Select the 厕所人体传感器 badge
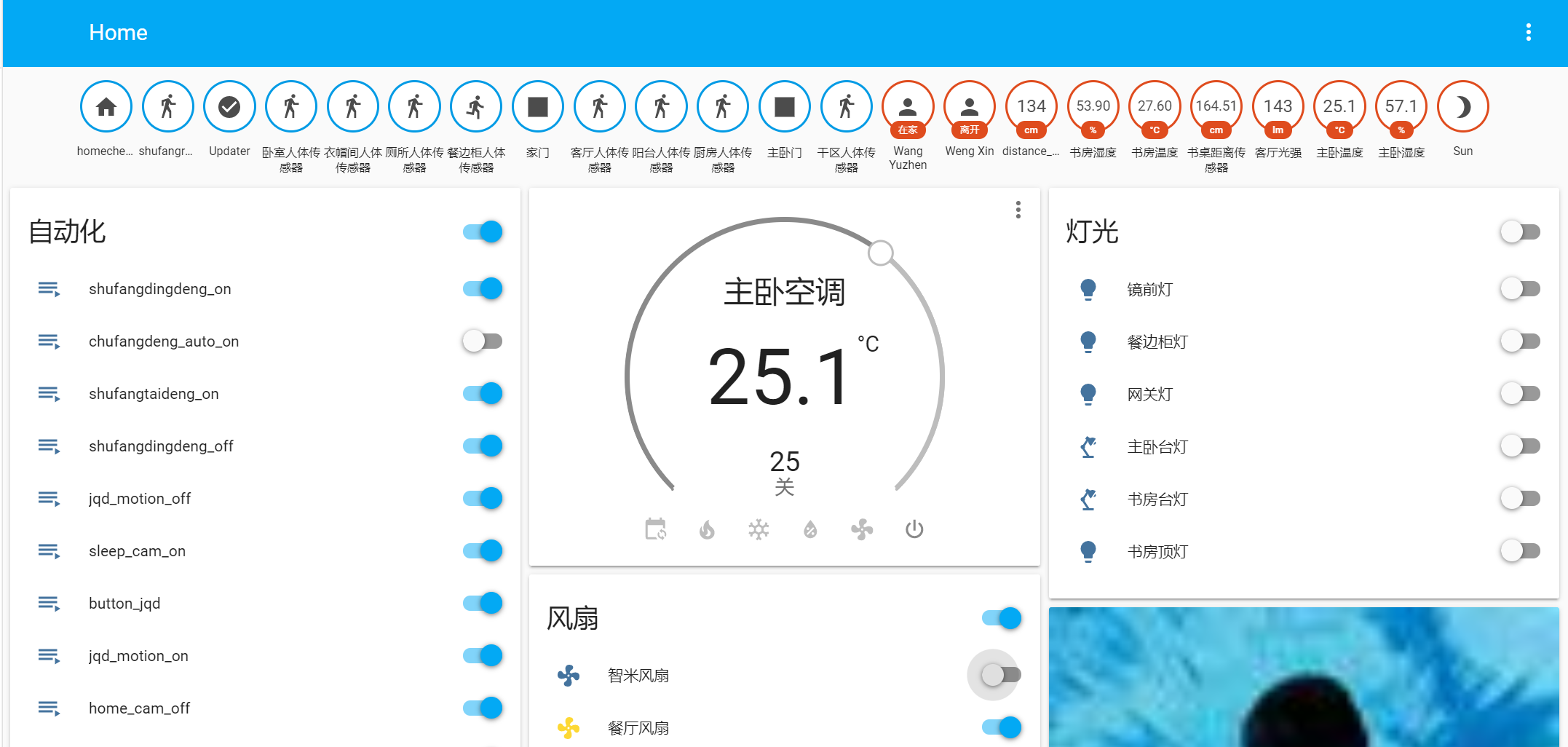The height and width of the screenshot is (747, 1568). 414,107
